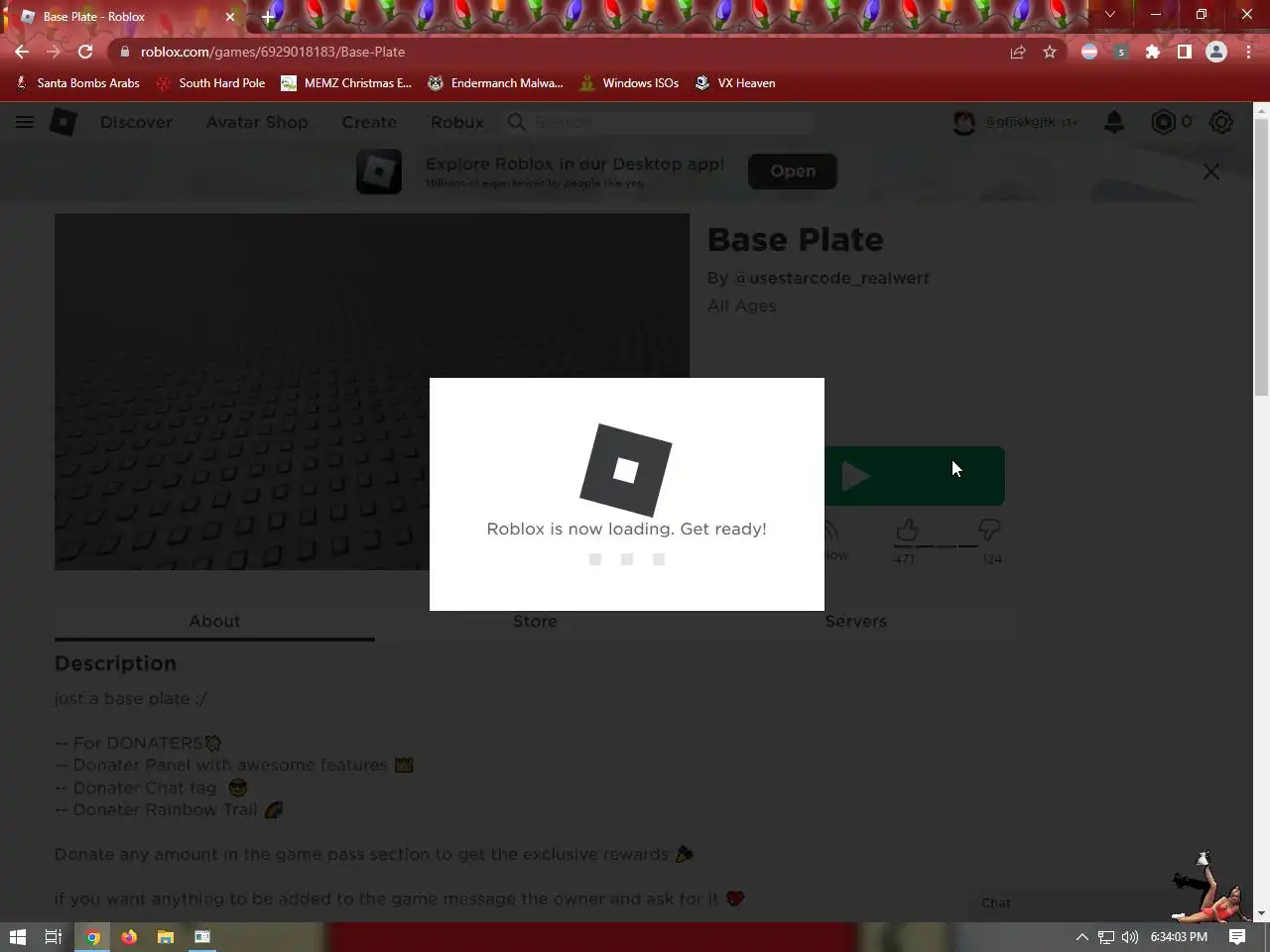The height and width of the screenshot is (952, 1270).
Task: Open the South Hard Pole bookmark
Action: (210, 83)
